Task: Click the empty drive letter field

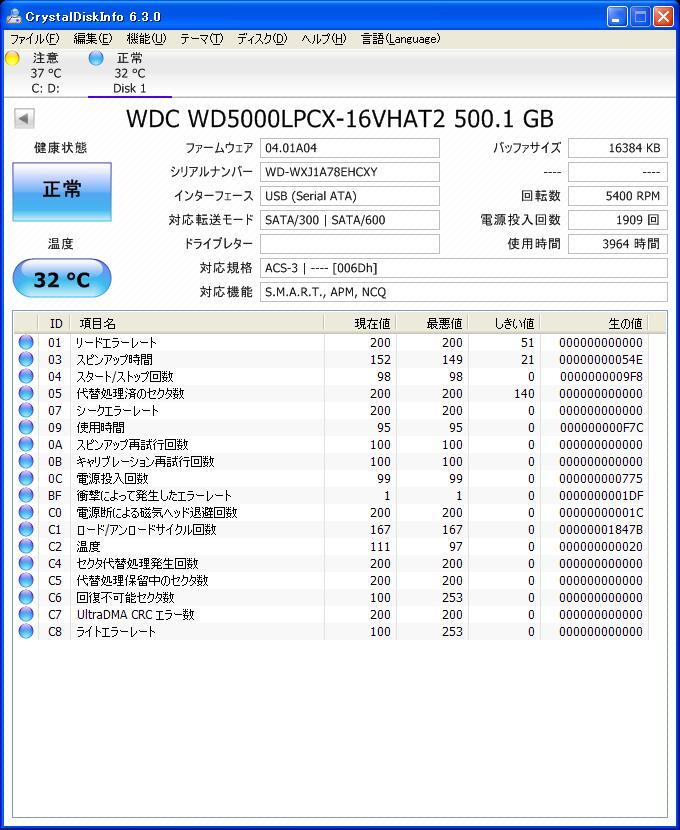Action: click(x=350, y=244)
